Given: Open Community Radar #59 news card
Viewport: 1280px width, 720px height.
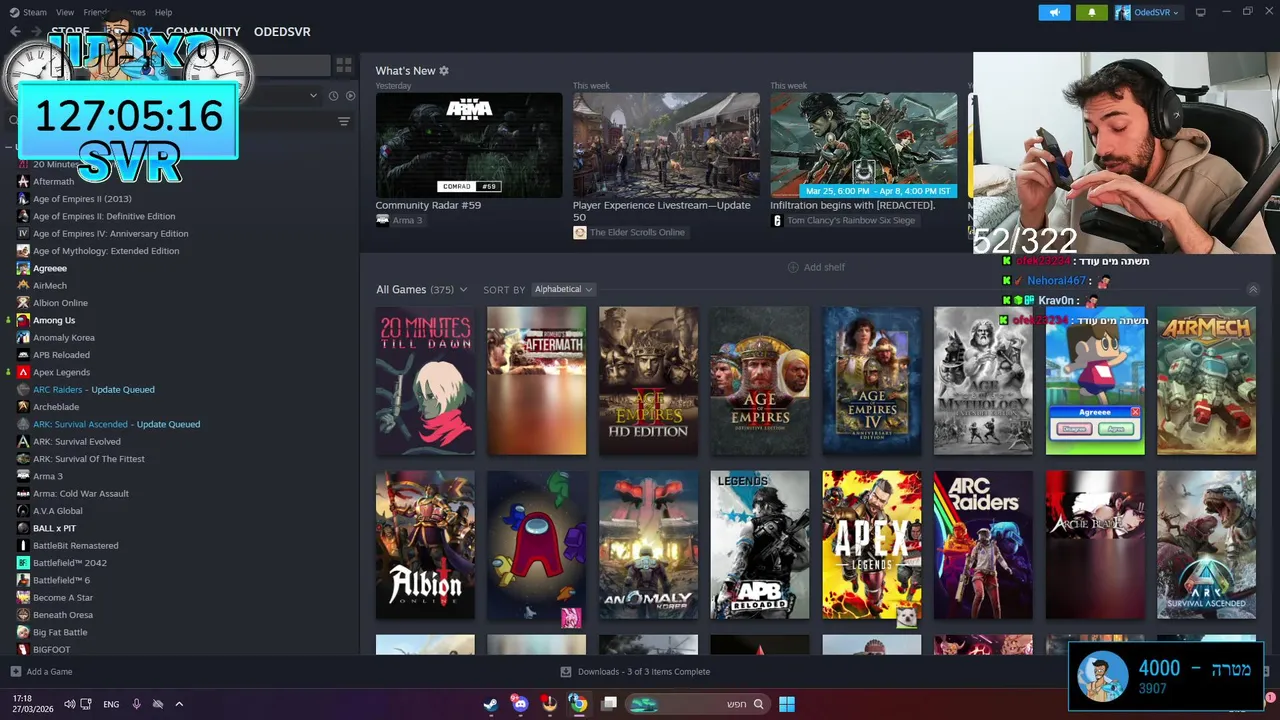Looking at the screenshot, I should pos(469,145).
